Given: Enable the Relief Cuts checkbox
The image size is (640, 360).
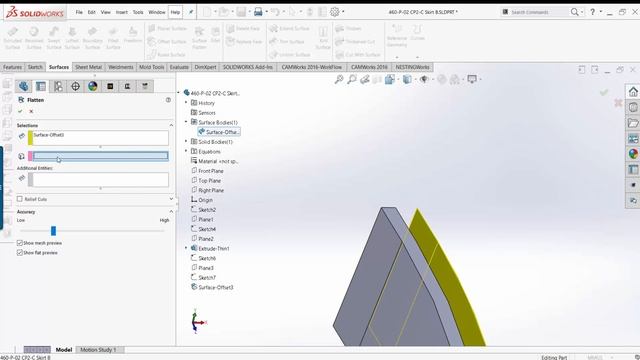Looking at the screenshot, I should [20, 199].
